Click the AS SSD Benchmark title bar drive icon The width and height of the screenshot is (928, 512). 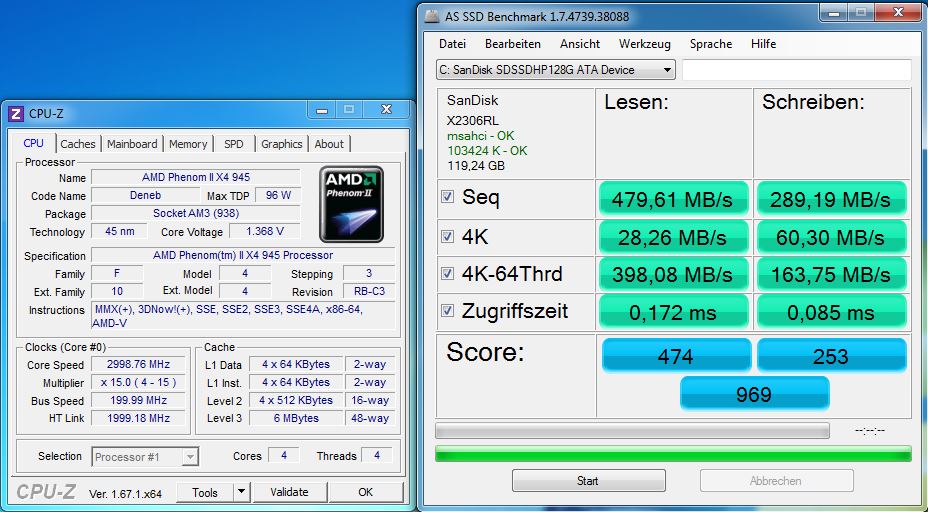point(433,17)
